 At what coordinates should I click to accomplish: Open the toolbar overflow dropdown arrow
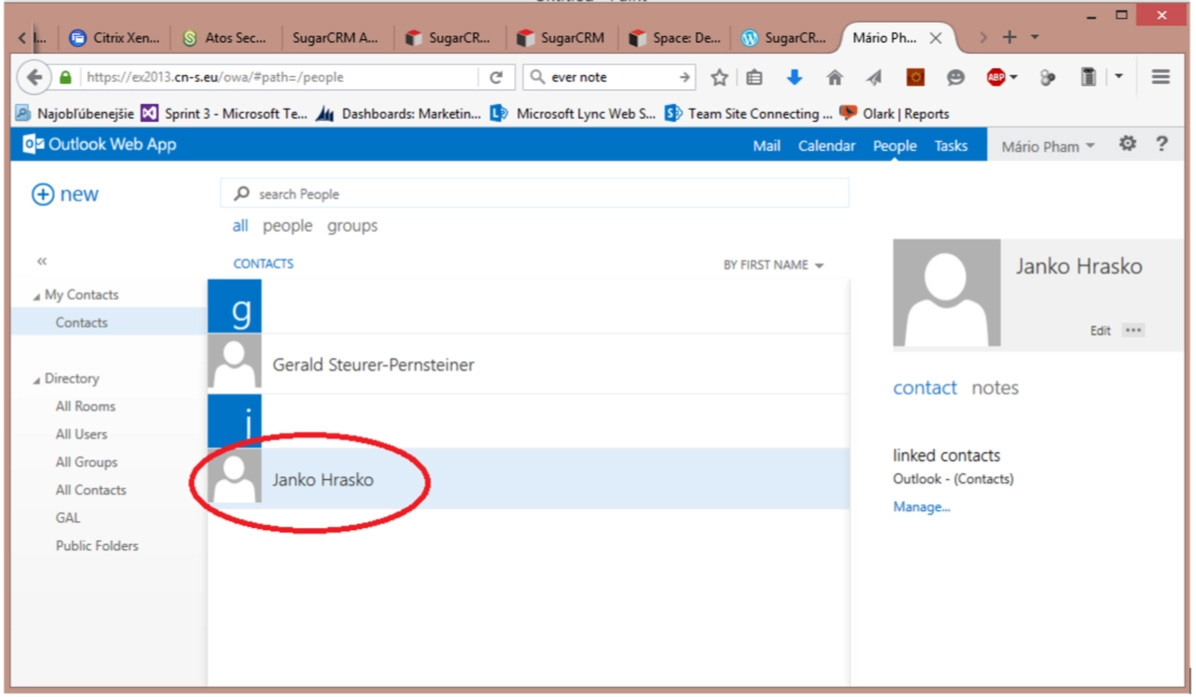click(x=1118, y=76)
